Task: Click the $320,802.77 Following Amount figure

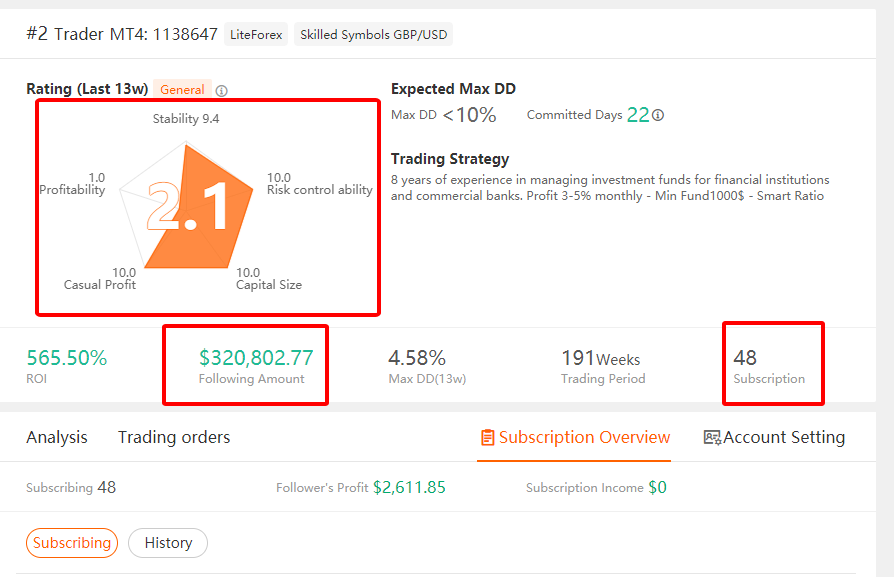Action: [256, 357]
